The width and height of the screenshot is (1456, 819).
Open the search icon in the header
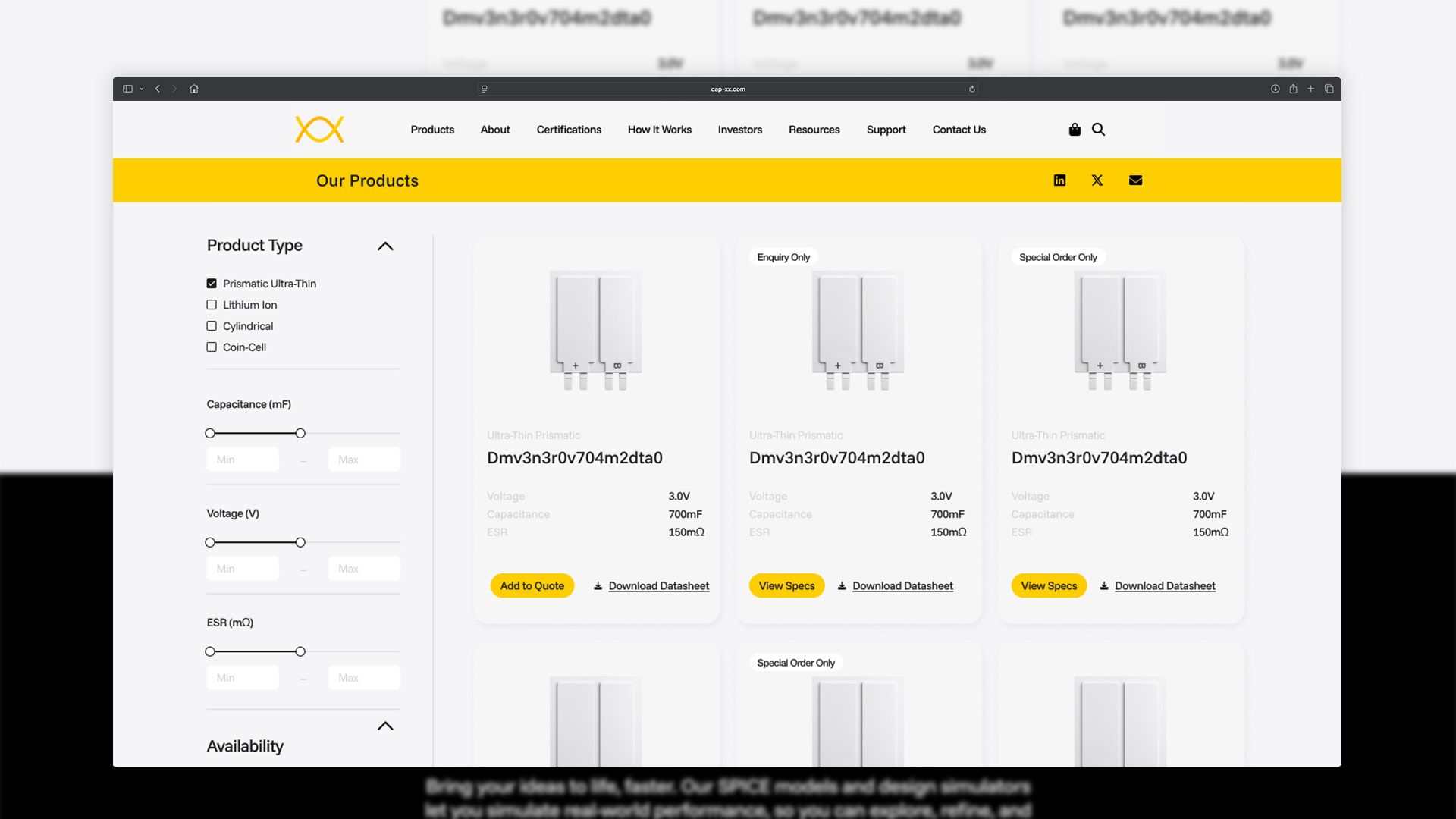[x=1098, y=130]
